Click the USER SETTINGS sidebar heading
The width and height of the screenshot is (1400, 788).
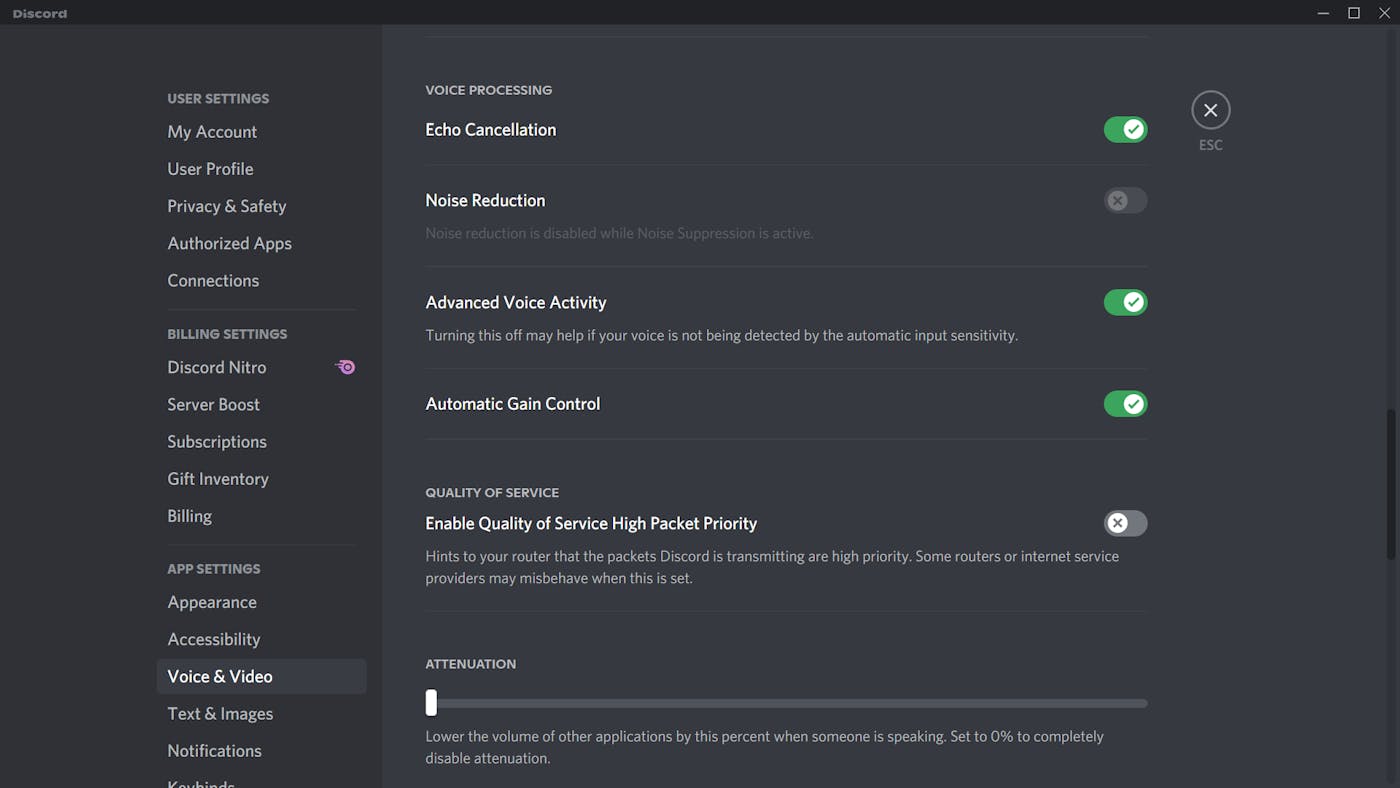(x=218, y=99)
